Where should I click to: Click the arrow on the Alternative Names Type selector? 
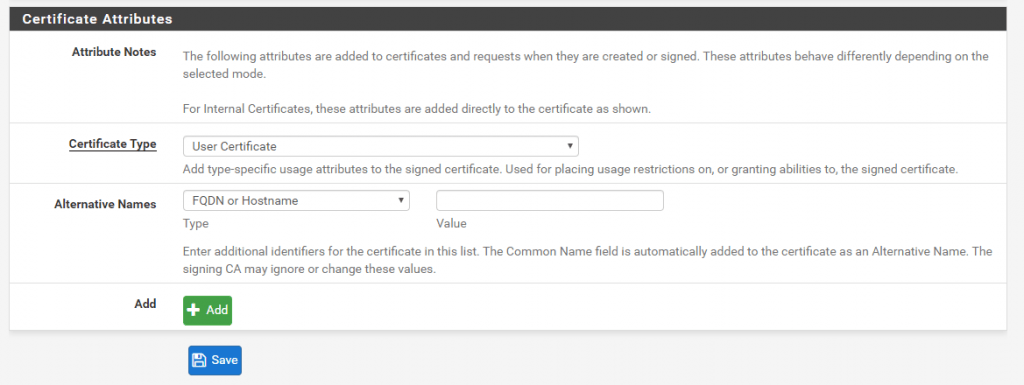pos(400,201)
